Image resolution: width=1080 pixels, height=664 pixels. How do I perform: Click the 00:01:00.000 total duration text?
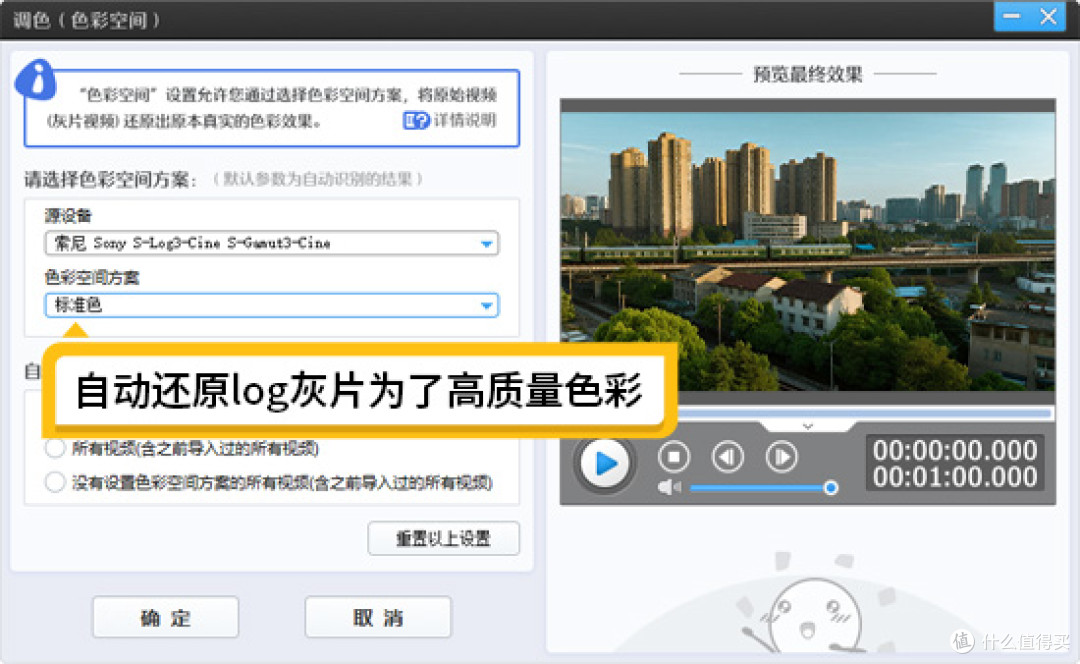point(955,477)
